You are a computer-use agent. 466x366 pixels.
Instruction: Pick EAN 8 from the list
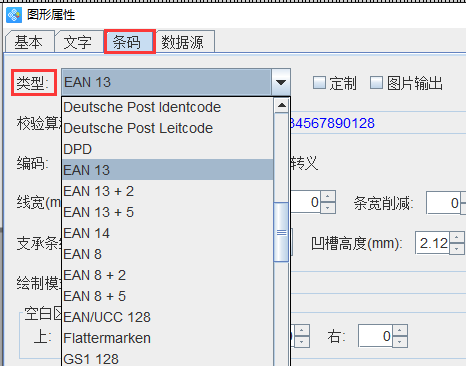click(x=168, y=254)
